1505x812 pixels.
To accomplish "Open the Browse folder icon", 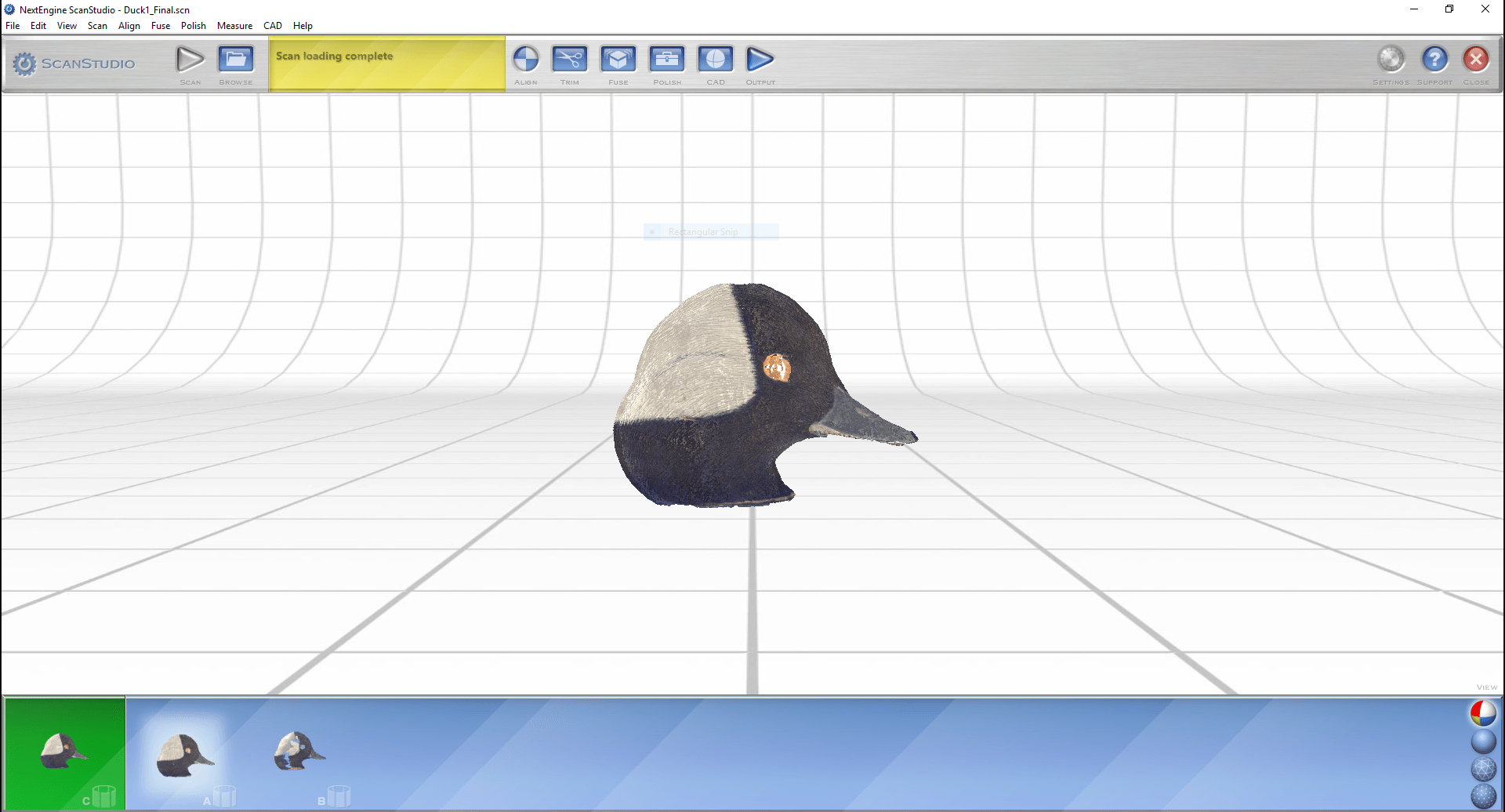I will click(x=236, y=60).
